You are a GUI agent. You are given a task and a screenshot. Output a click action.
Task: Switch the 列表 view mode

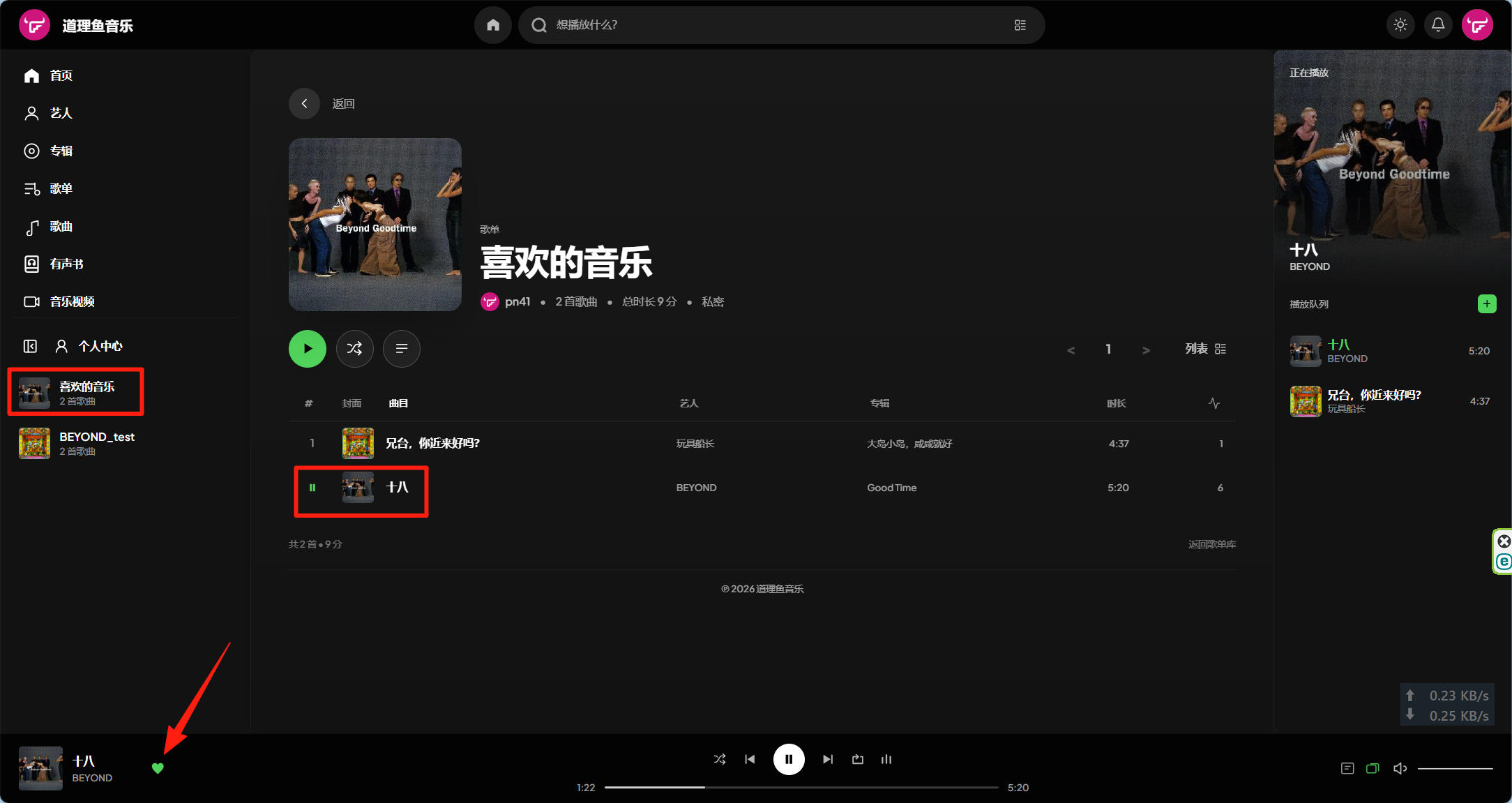(1205, 349)
